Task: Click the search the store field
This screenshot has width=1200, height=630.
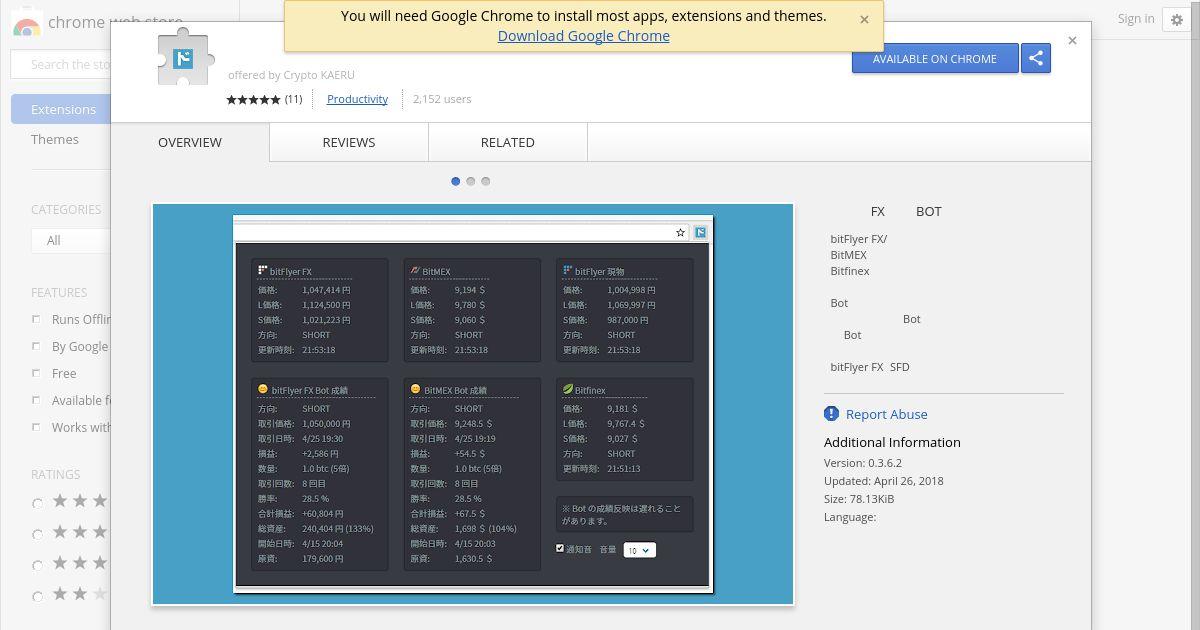Action: click(x=61, y=65)
